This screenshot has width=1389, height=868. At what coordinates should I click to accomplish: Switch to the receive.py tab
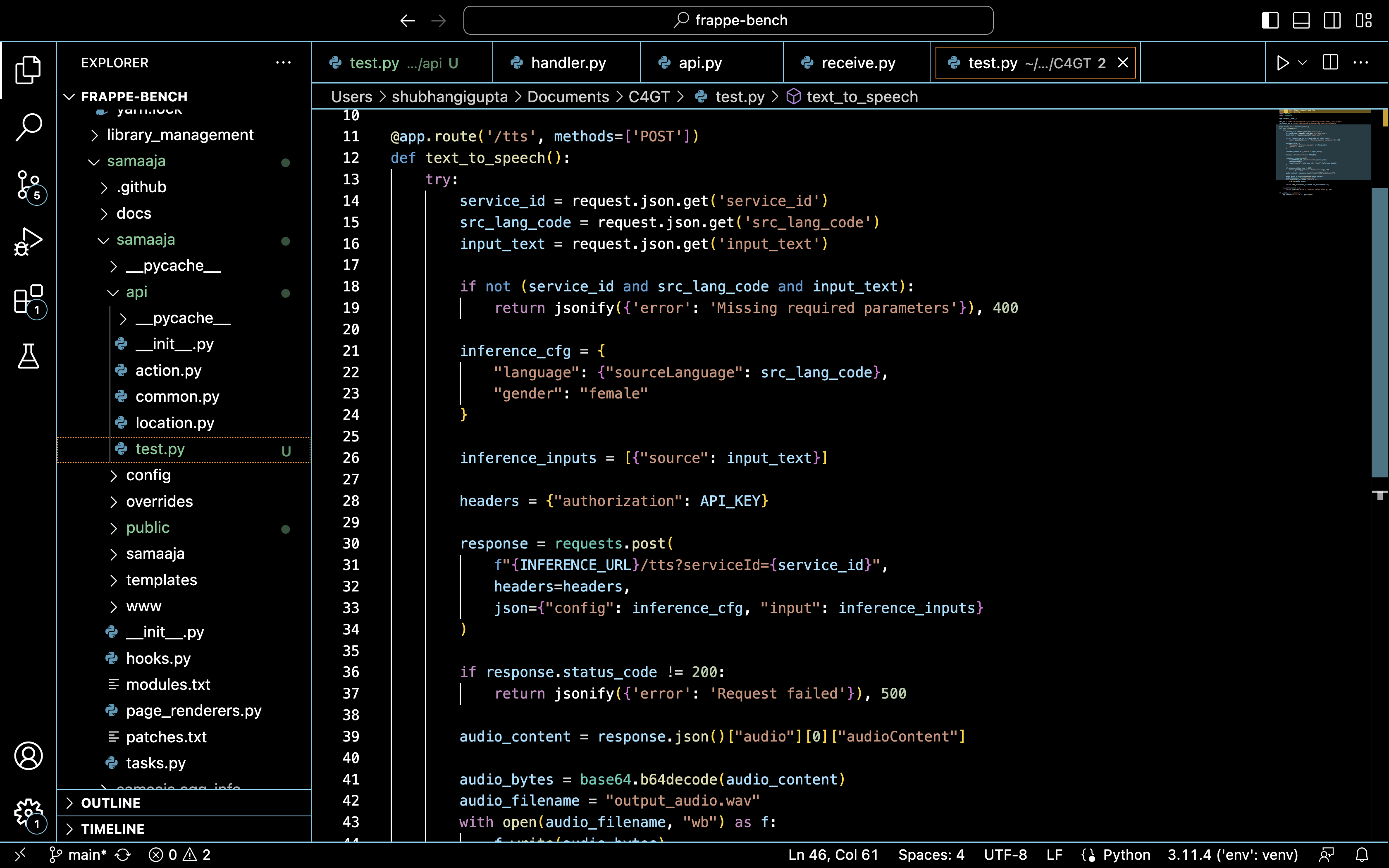(x=857, y=62)
